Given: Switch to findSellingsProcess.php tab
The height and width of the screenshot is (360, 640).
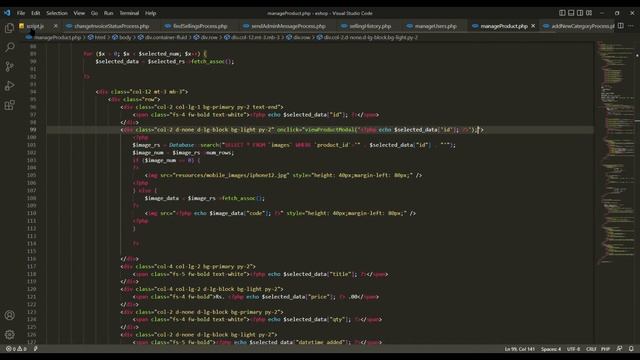Looking at the screenshot, I should [196, 26].
